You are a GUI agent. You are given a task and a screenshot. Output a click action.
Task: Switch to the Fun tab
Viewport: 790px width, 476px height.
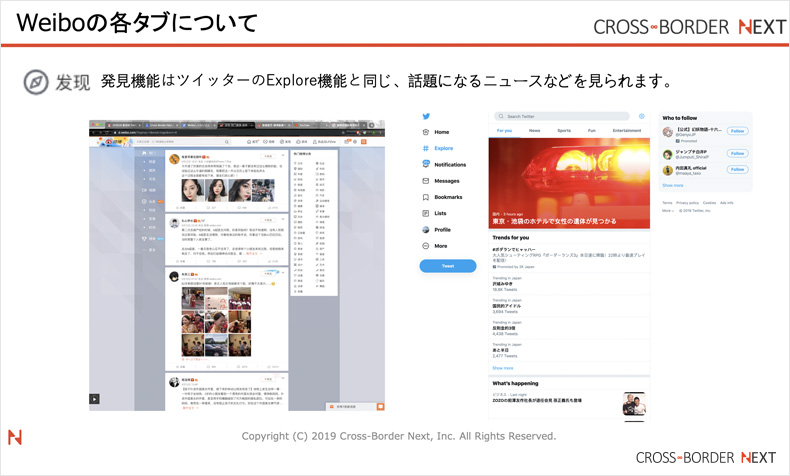[591, 130]
